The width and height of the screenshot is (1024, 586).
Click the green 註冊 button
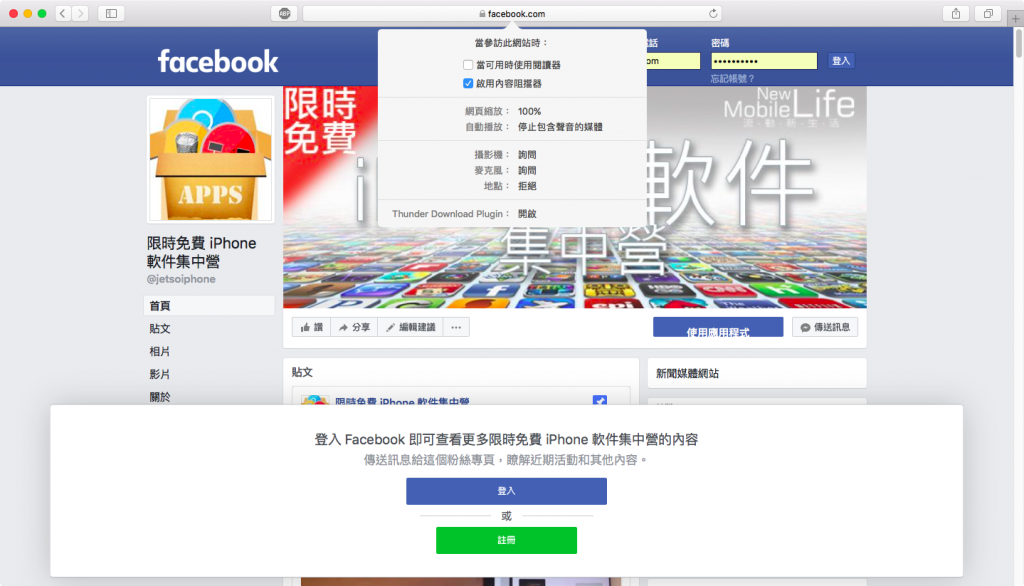click(506, 540)
